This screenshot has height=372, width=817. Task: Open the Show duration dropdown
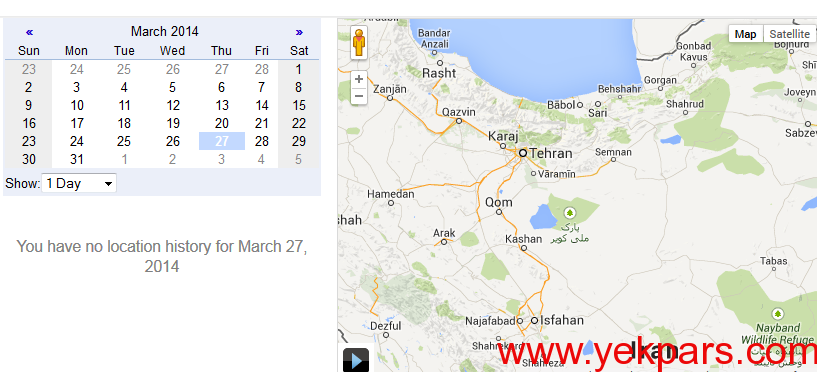(79, 183)
